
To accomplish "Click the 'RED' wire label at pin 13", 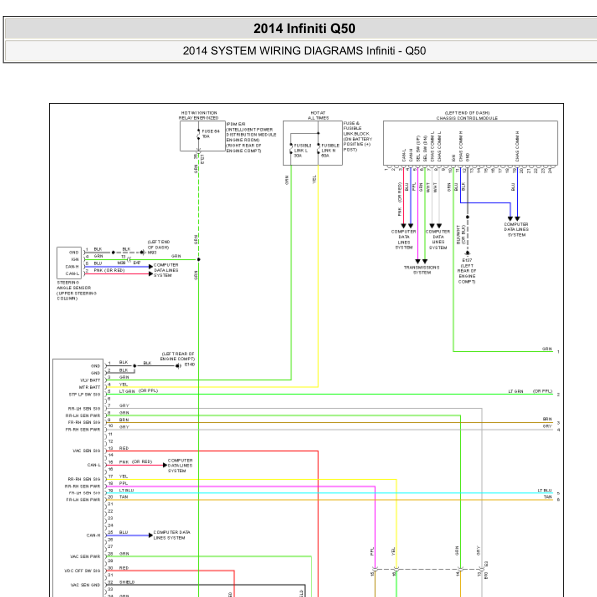I will point(124,448).
